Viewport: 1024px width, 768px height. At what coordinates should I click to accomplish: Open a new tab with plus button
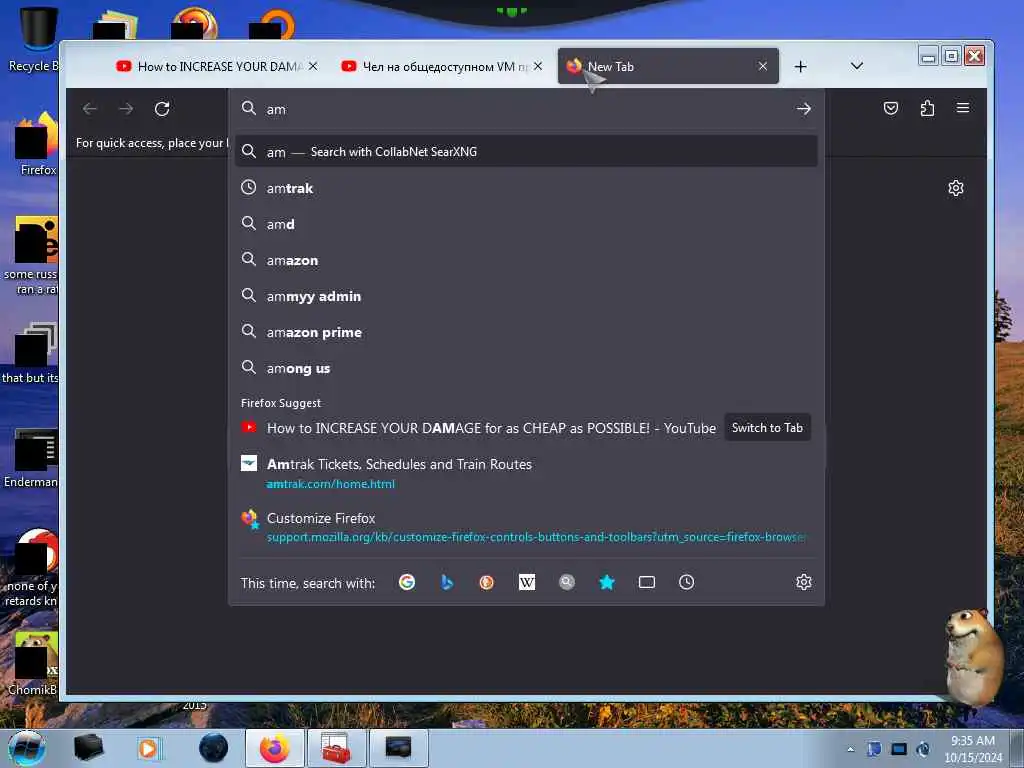pos(801,67)
